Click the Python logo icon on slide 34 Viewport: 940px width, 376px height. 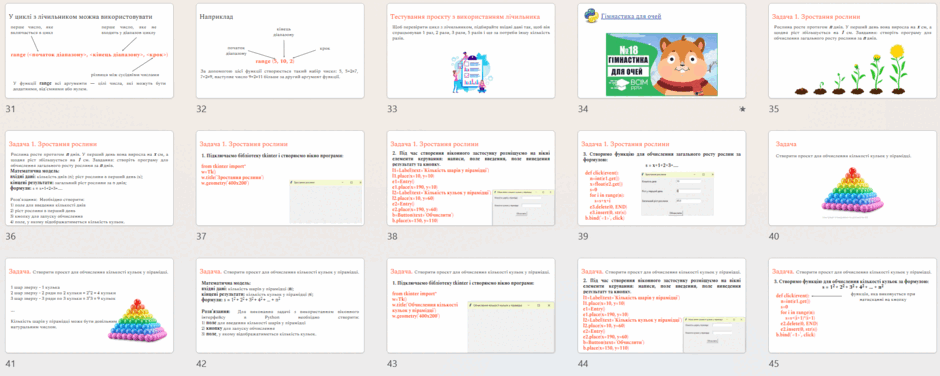(591, 17)
